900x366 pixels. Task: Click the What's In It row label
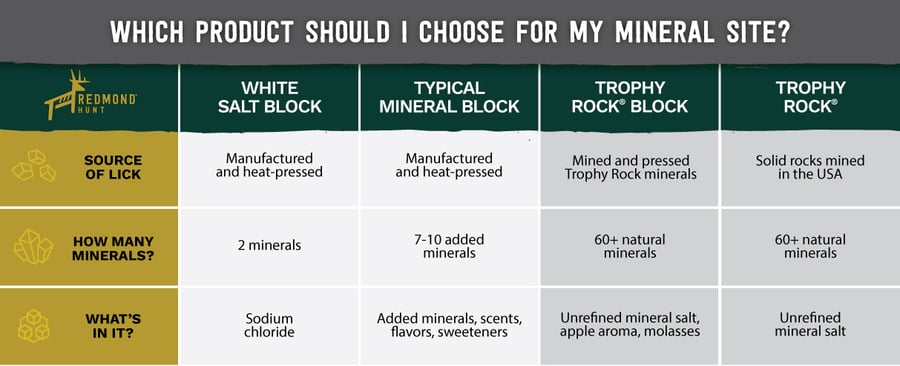click(x=113, y=326)
